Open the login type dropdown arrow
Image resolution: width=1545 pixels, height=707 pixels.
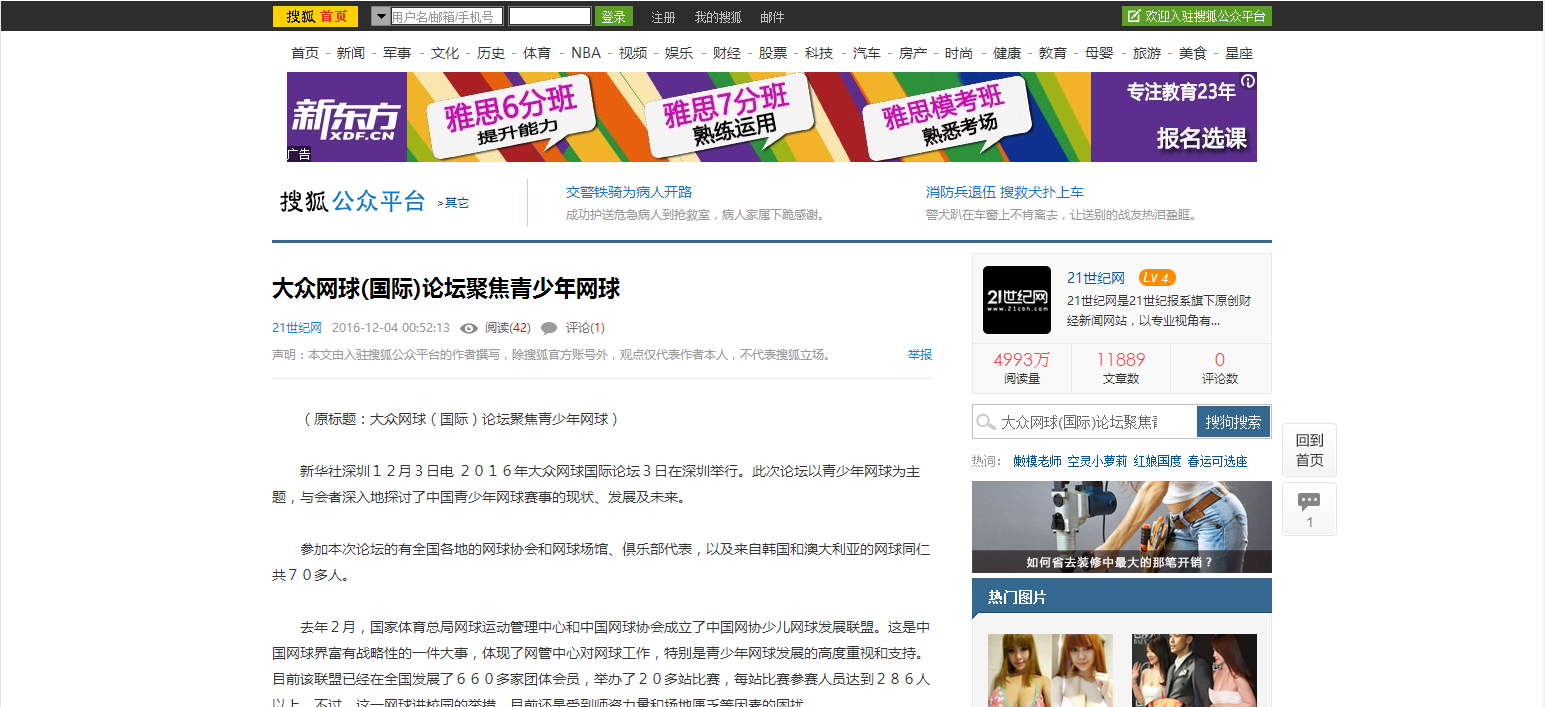coord(381,16)
